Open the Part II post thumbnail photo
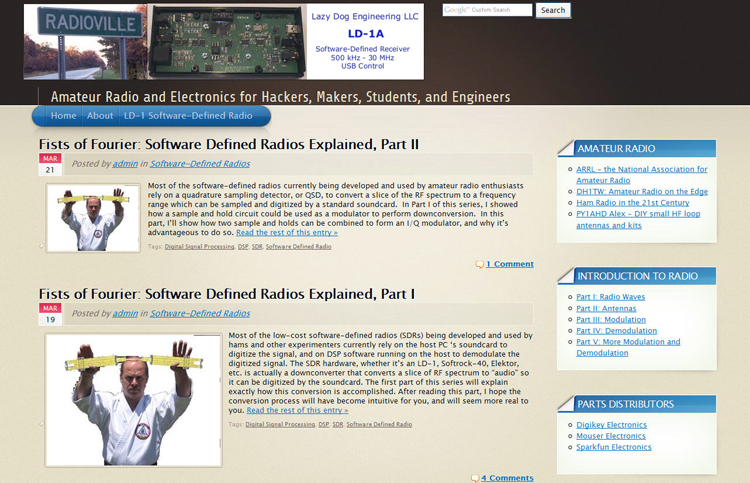 click(x=84, y=217)
